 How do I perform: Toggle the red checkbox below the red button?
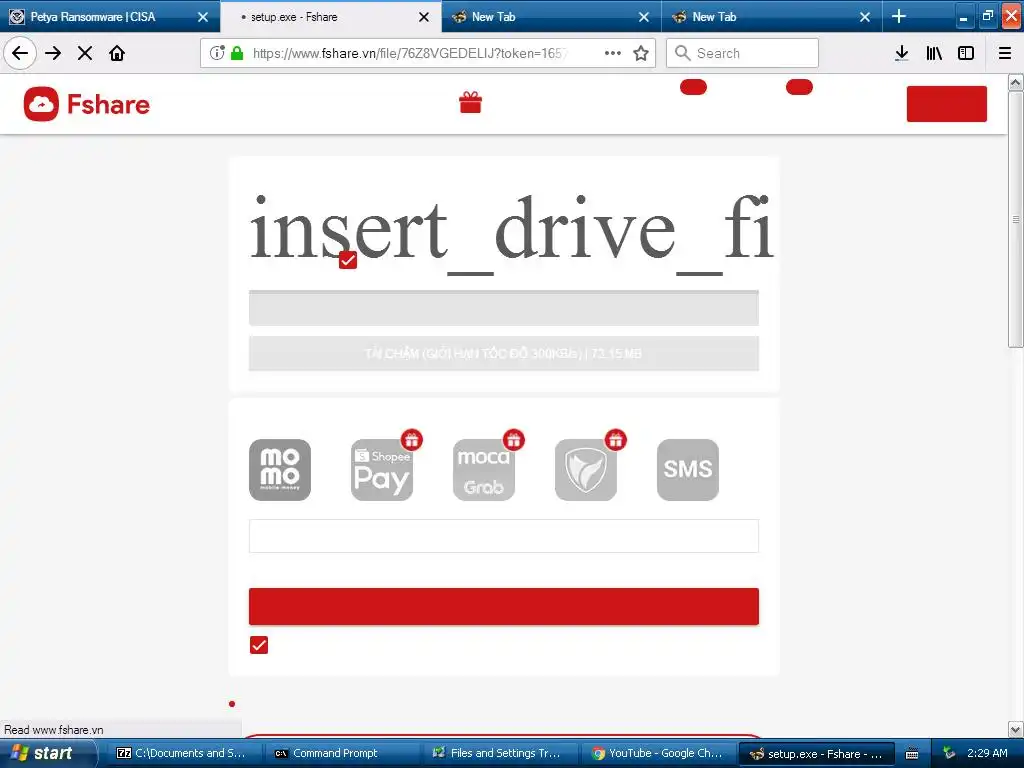click(259, 645)
